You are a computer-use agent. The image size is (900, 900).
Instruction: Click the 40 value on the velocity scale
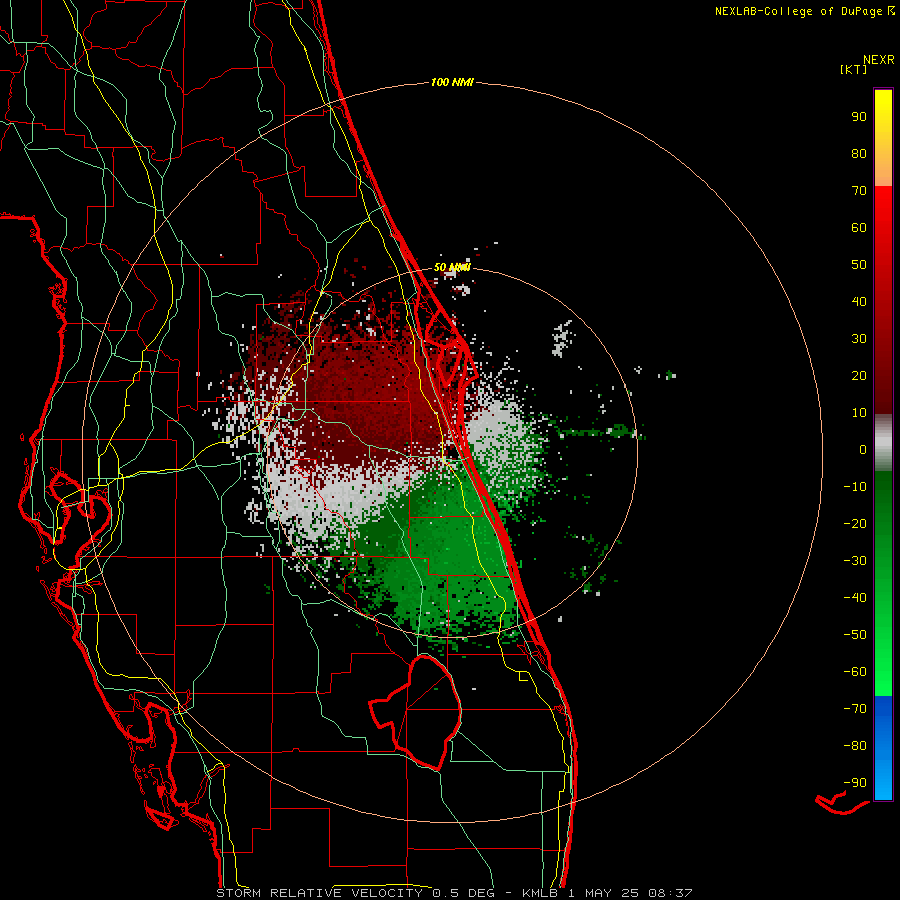859,301
